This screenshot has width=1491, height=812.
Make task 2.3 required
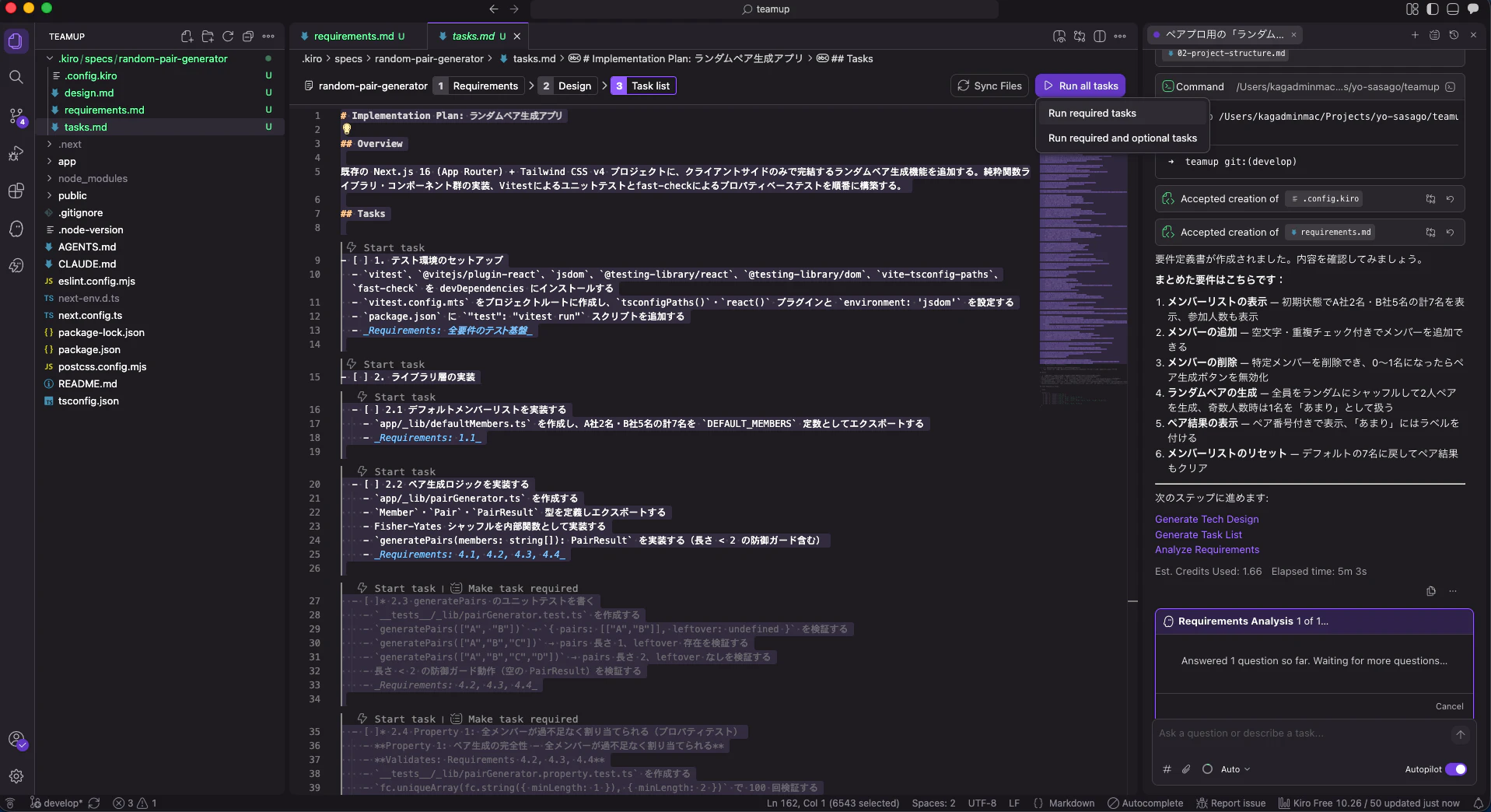tap(515, 589)
